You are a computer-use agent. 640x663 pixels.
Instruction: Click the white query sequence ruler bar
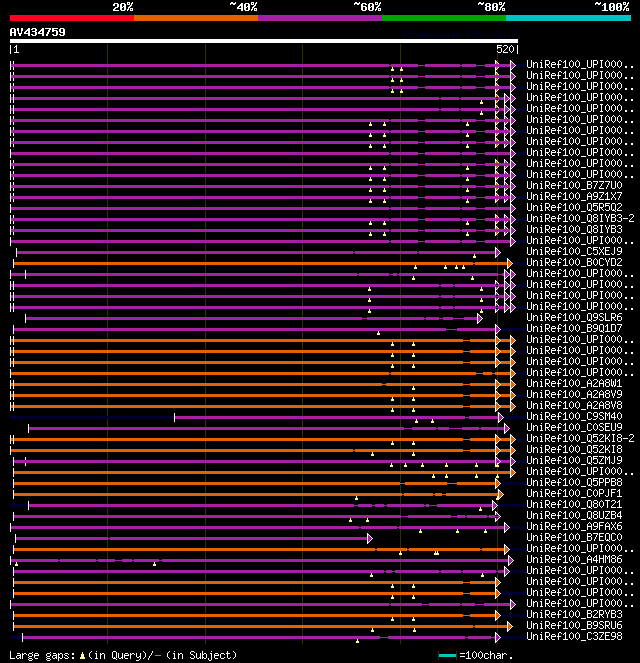click(264, 41)
